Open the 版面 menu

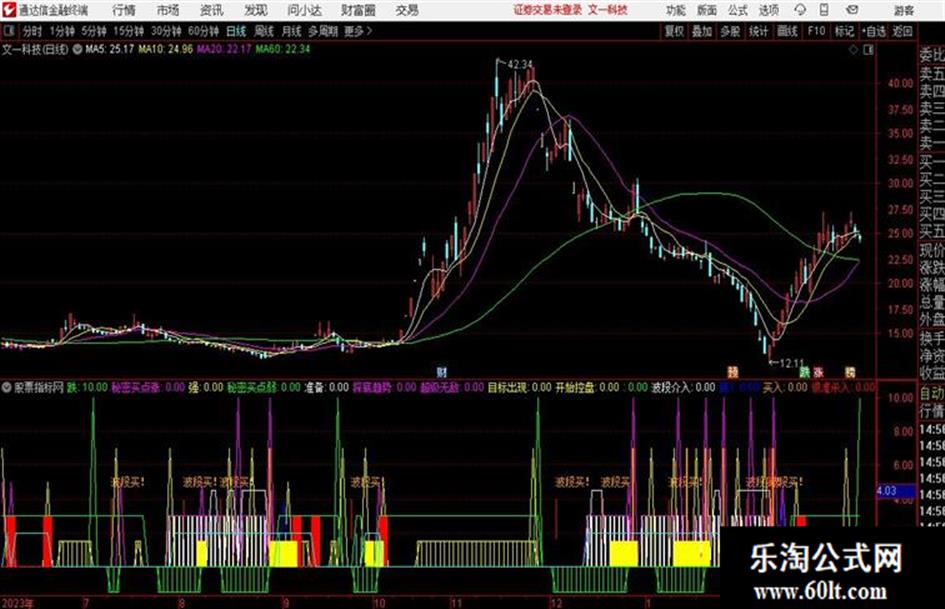(x=706, y=10)
